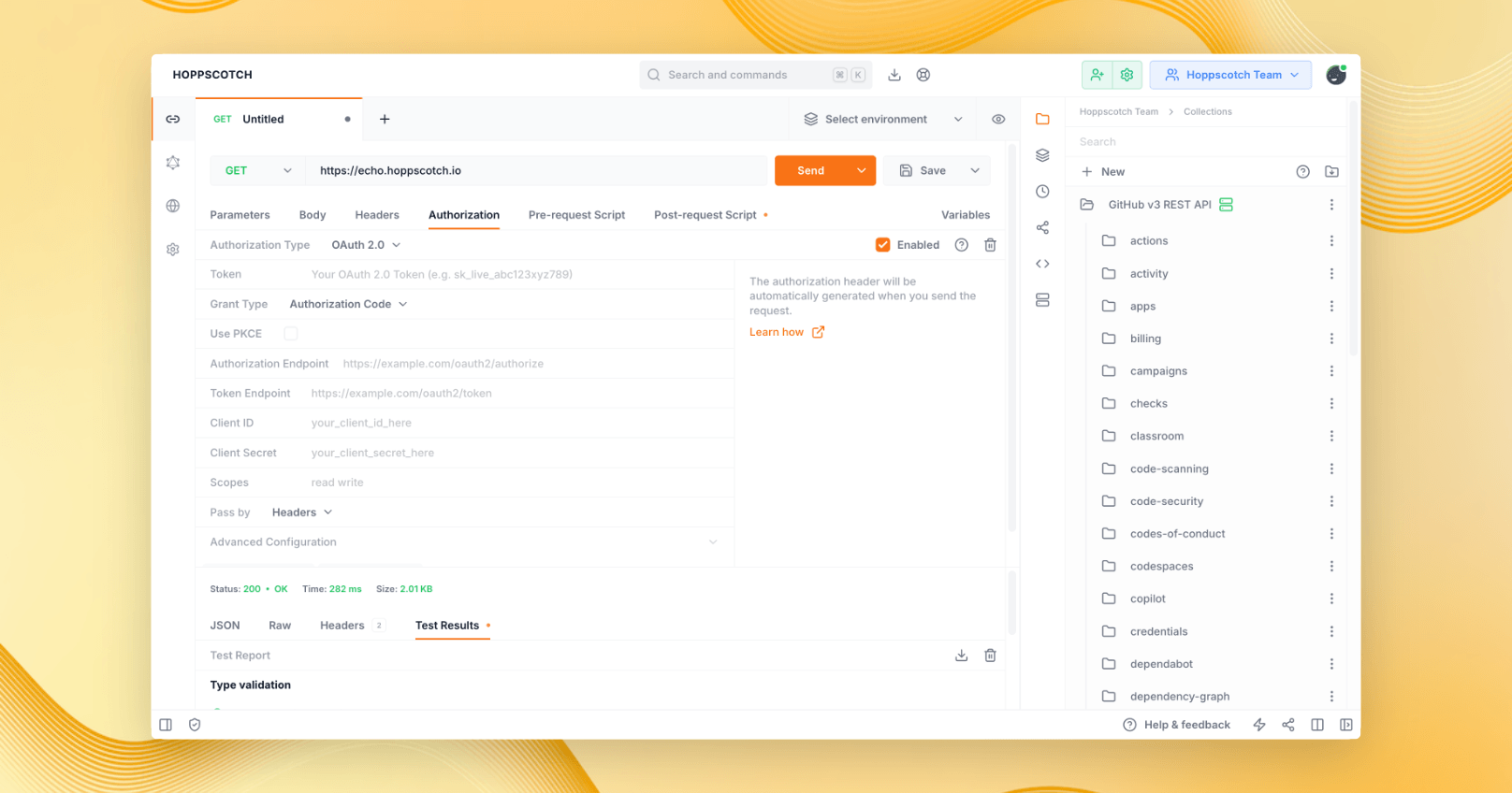The image size is (1512, 793).
Task: Open Help & feedback
Action: pyautogui.click(x=1176, y=725)
